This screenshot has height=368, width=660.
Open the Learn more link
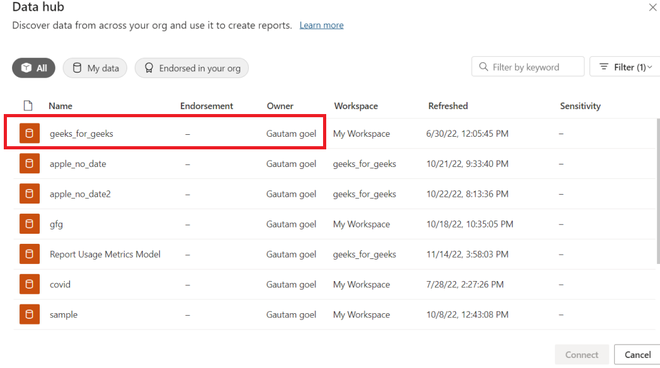point(322,25)
